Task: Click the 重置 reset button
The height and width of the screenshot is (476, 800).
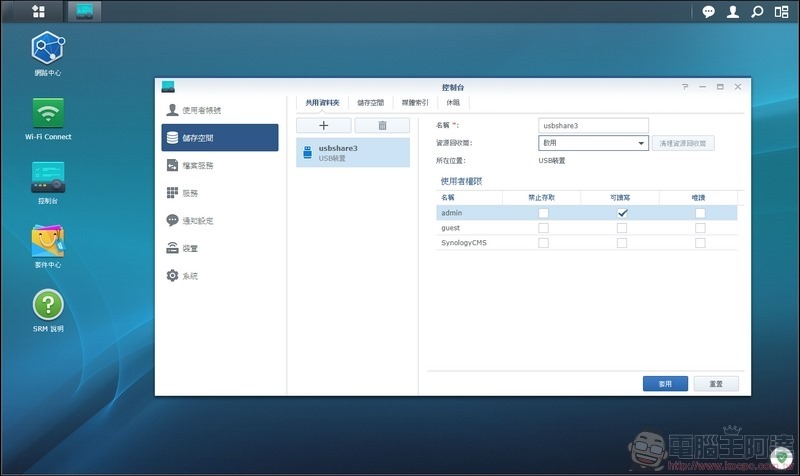Action: (716, 384)
